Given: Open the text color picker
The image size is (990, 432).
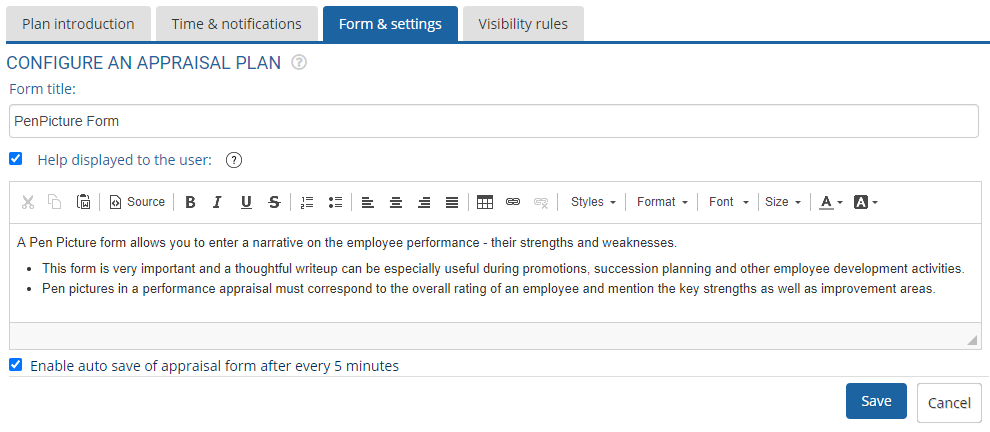Looking at the screenshot, I should click(830, 202).
